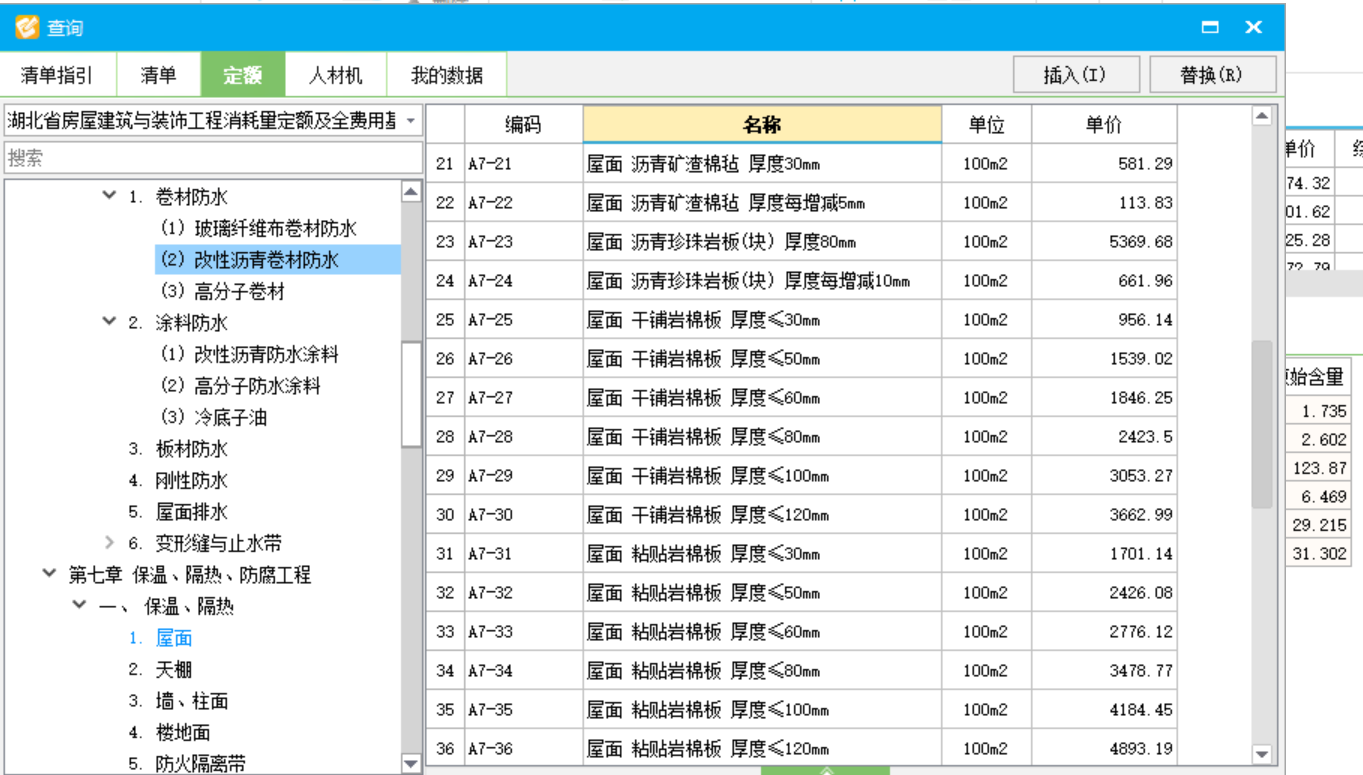Select row A7-27 干铺岩棉板 厚度≤60mm
Image resolution: width=1363 pixels, height=775 pixels.
[801, 397]
